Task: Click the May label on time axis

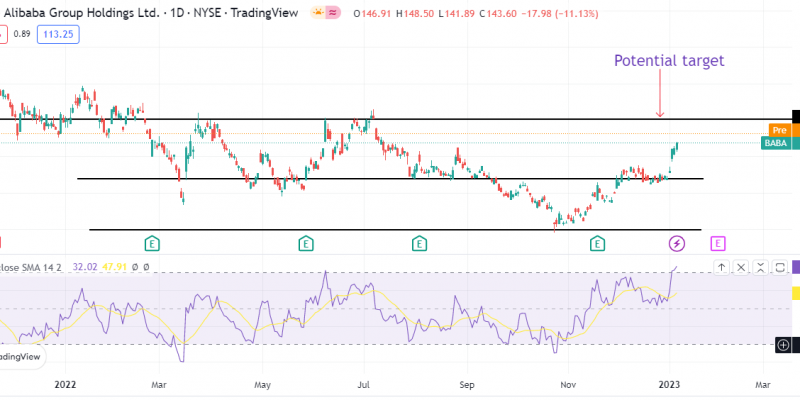Action: (262, 384)
